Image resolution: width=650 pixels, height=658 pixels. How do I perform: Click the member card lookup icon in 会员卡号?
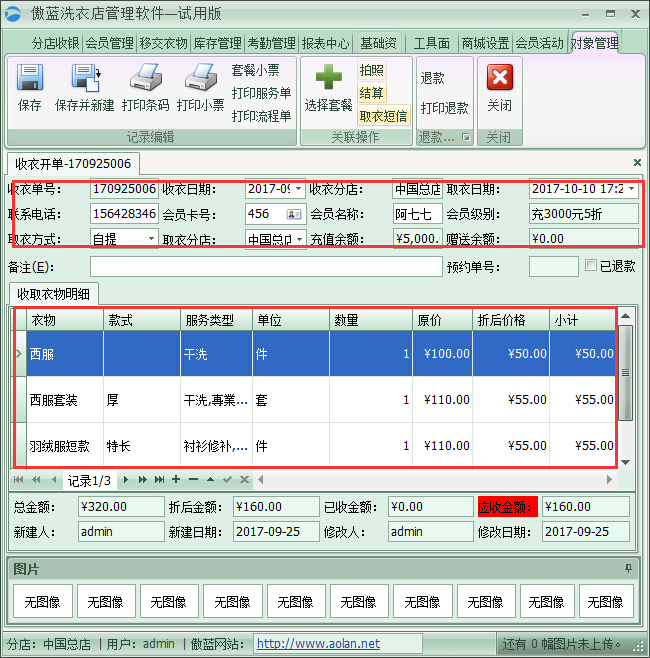[294, 214]
